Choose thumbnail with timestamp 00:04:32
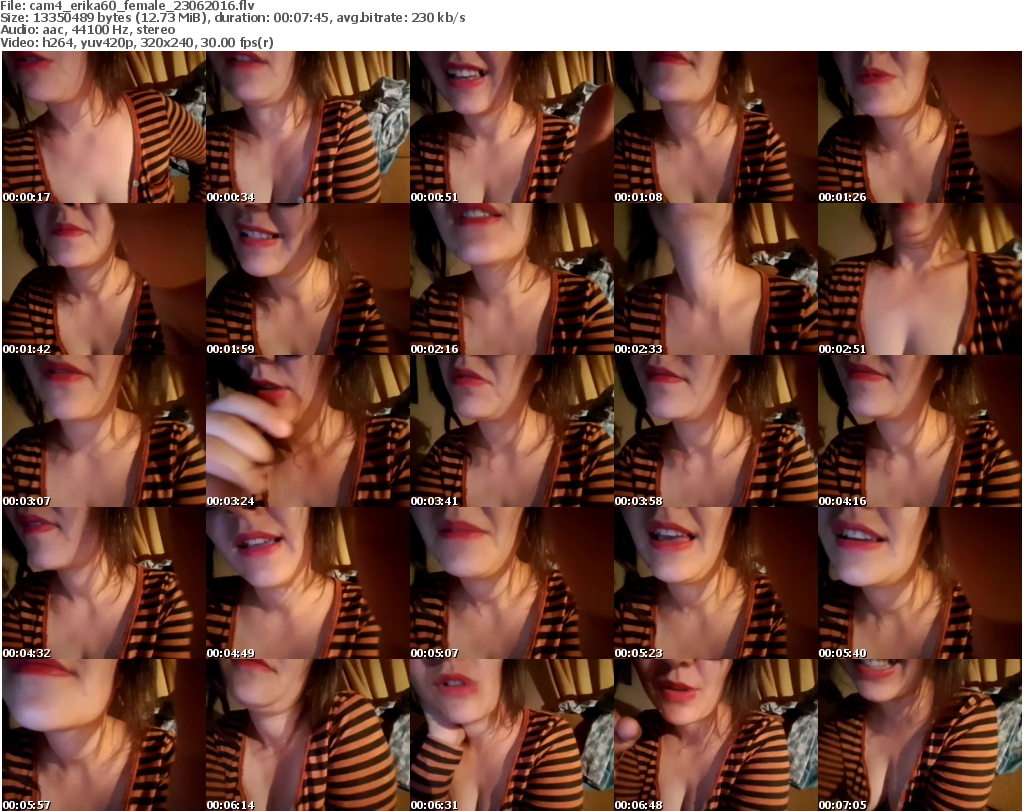The image size is (1024, 811). pyautogui.click(x=104, y=583)
